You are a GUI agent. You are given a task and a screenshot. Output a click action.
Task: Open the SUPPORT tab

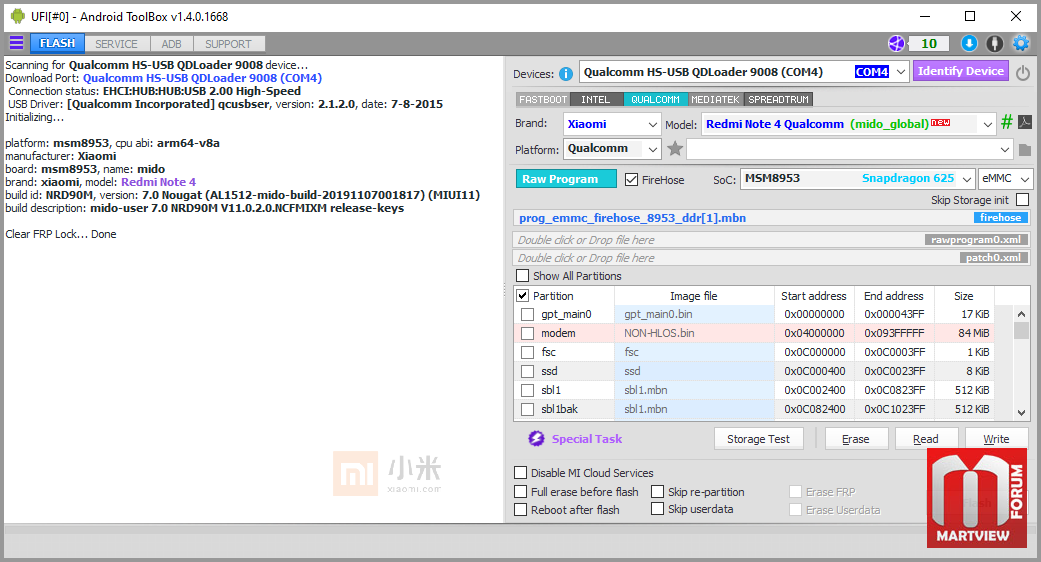pyautogui.click(x=228, y=44)
